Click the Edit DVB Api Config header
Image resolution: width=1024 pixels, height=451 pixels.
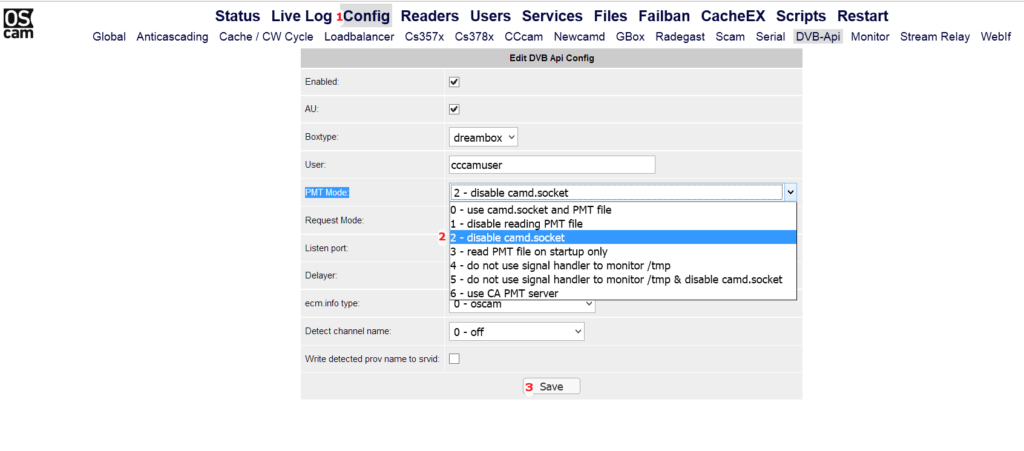point(551,58)
